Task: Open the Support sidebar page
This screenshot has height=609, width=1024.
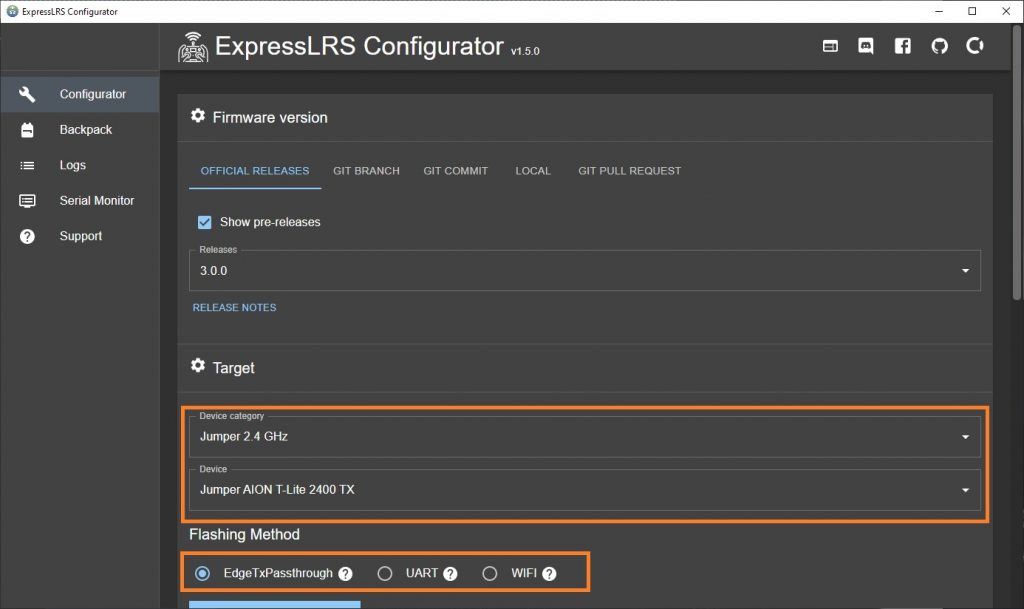Action: point(80,236)
